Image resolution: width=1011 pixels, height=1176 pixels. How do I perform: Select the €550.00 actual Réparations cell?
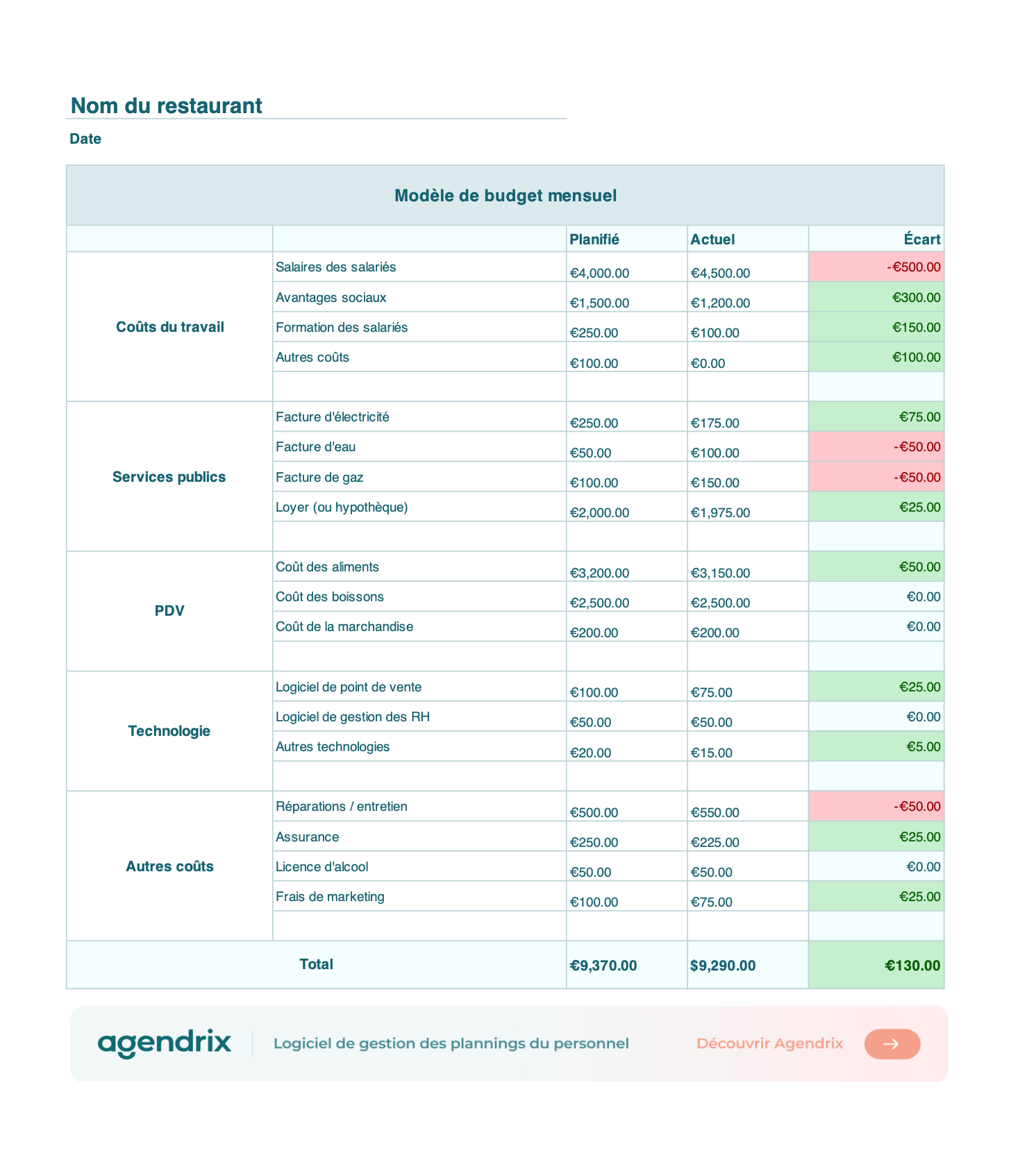tap(748, 807)
